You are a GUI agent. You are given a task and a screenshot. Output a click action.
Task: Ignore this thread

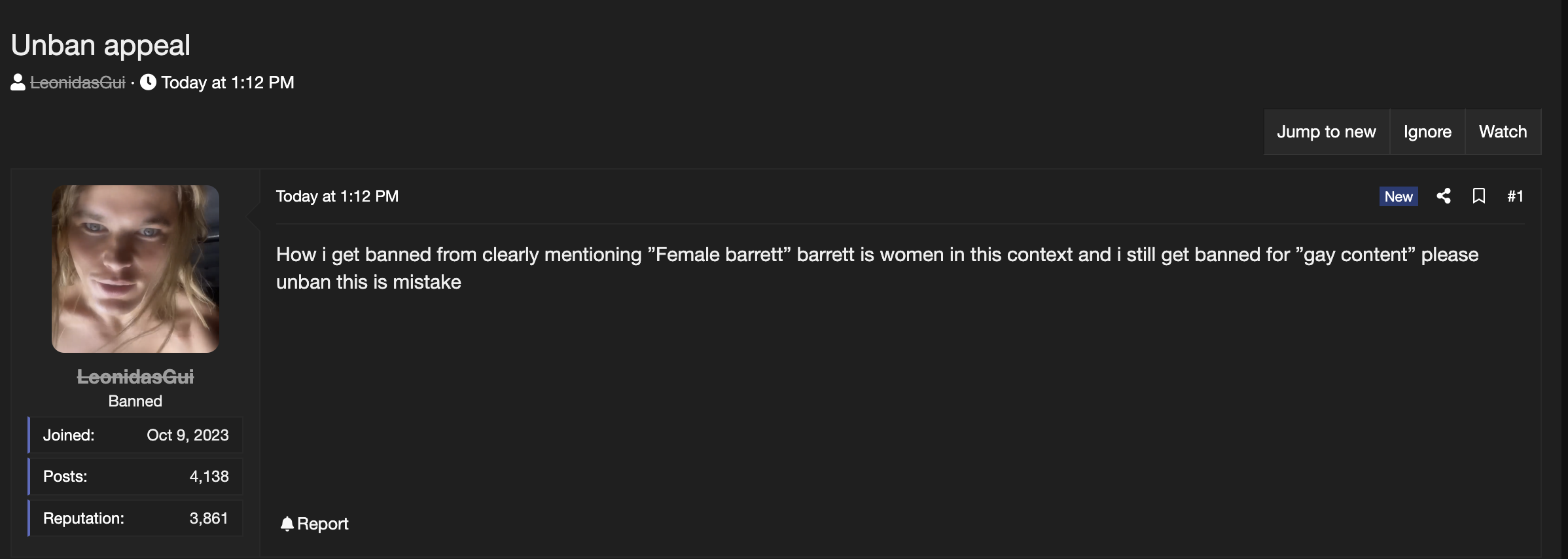[1427, 132]
